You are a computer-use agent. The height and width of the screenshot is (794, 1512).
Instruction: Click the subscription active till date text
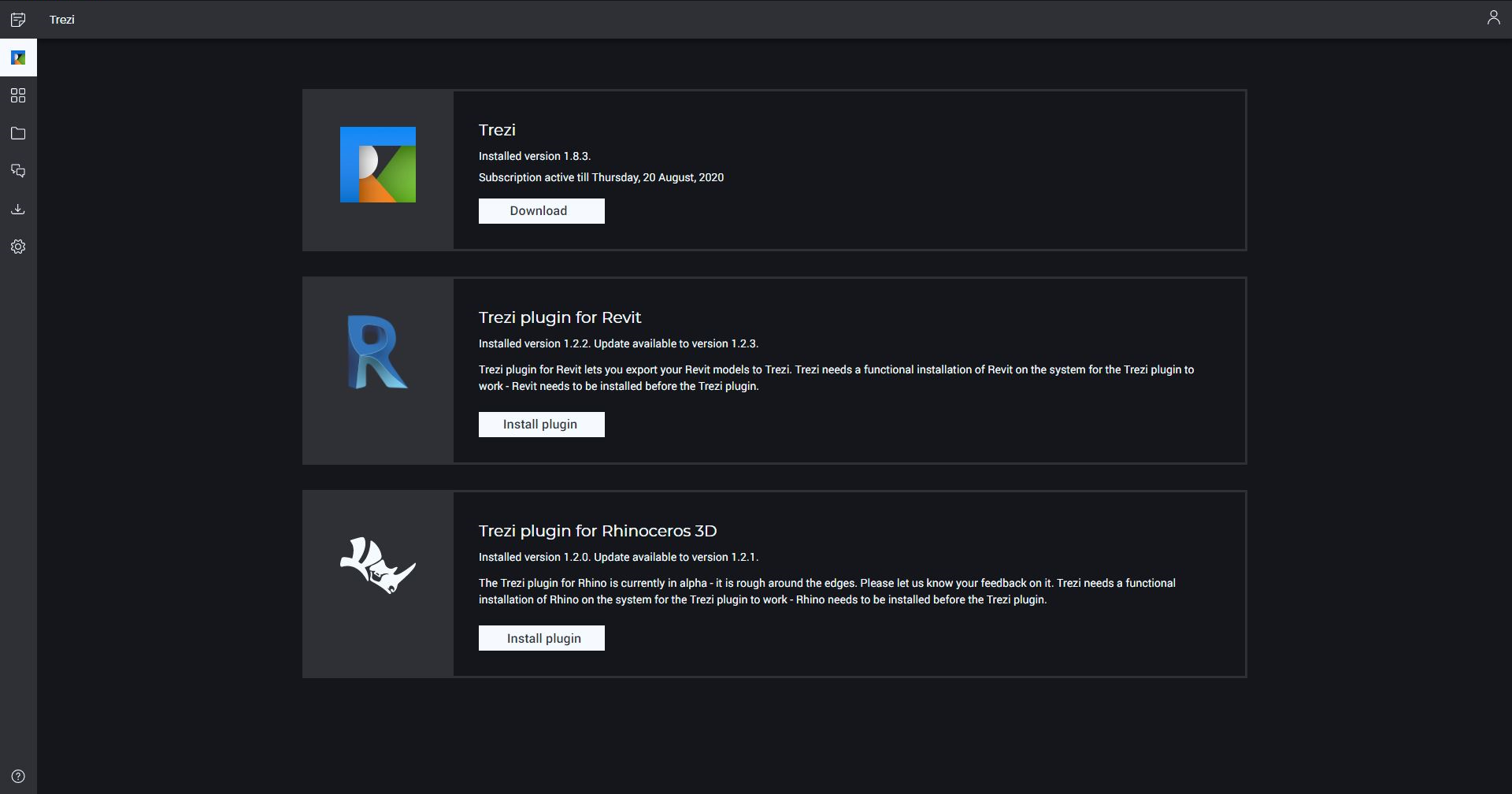tap(601, 177)
